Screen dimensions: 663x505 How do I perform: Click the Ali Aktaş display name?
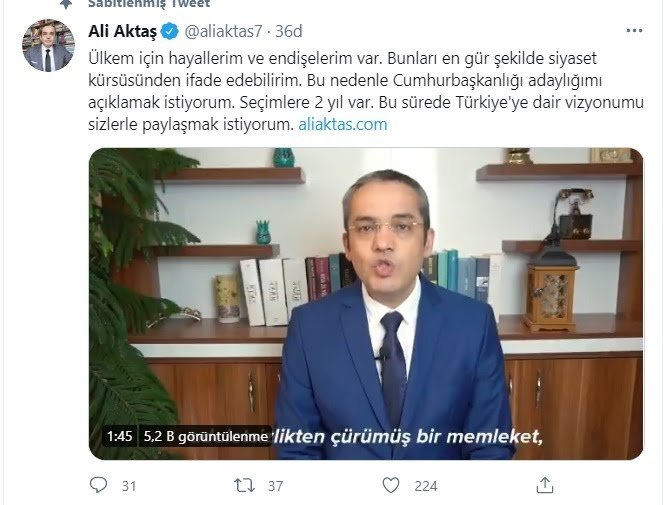pyautogui.click(x=123, y=31)
